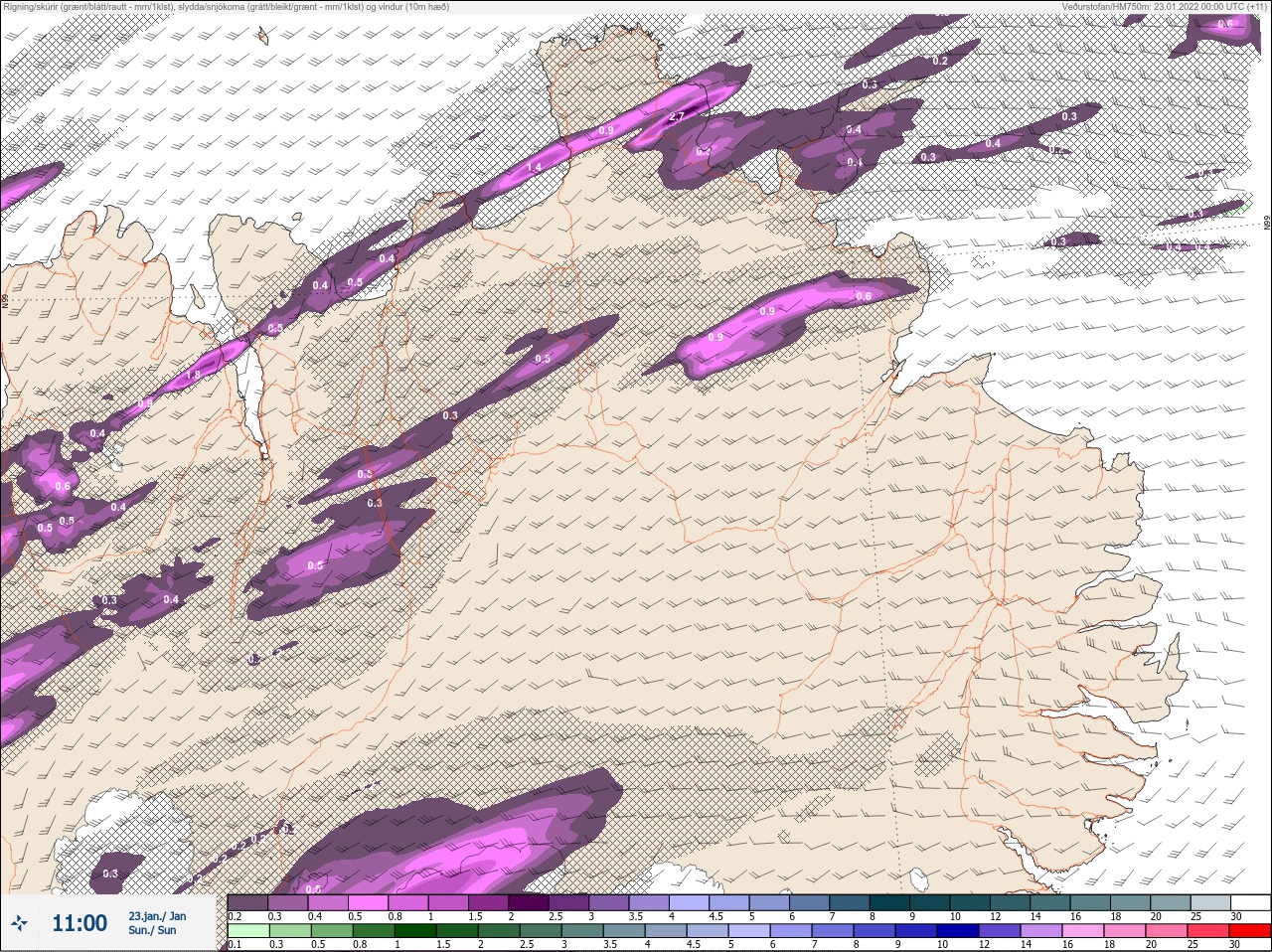1272x952 pixels.
Task: Click the 'Rigning/skúrir' map title in the header
Action: (x=225, y=7)
